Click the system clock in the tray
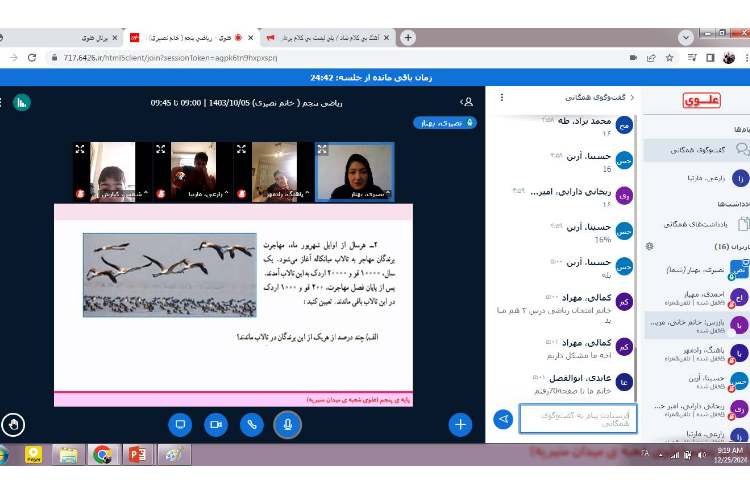 point(730,455)
